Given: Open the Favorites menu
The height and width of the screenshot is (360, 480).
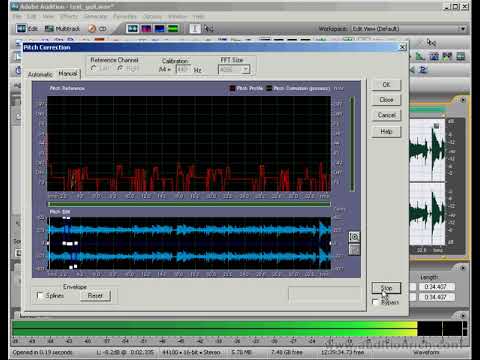Looking at the screenshot, I should click(125, 16).
